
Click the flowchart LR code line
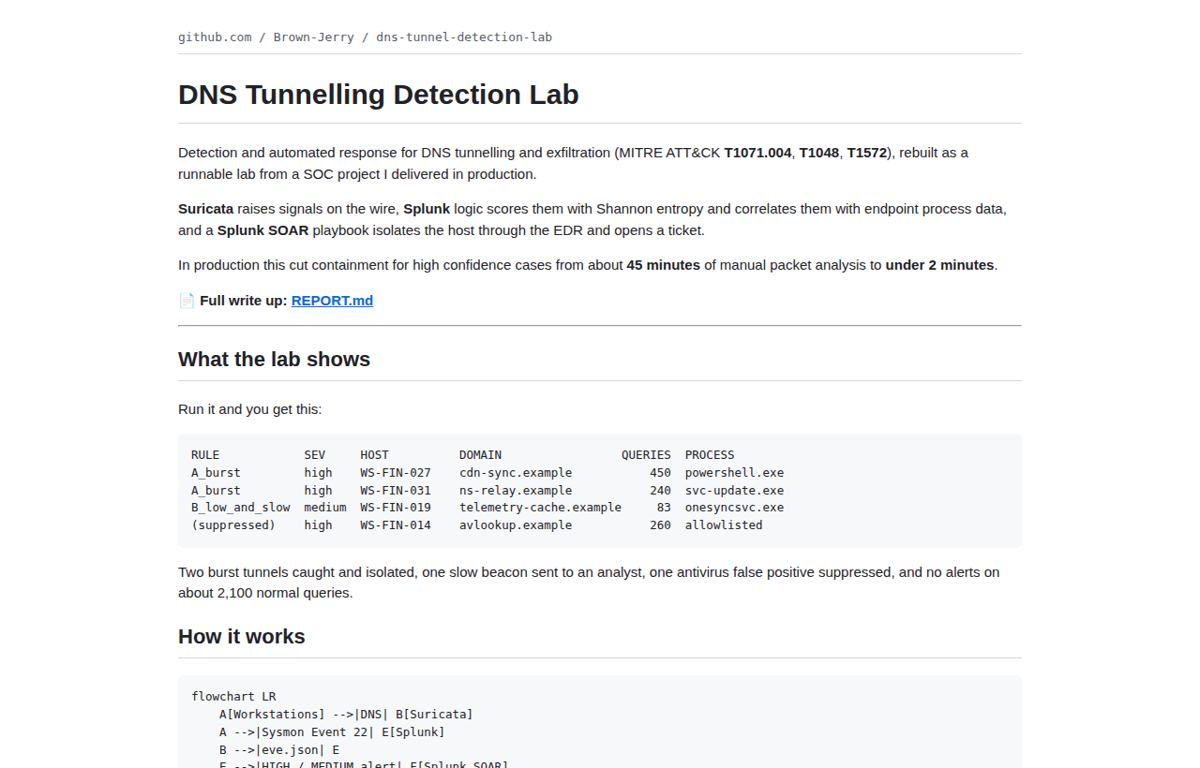click(234, 697)
